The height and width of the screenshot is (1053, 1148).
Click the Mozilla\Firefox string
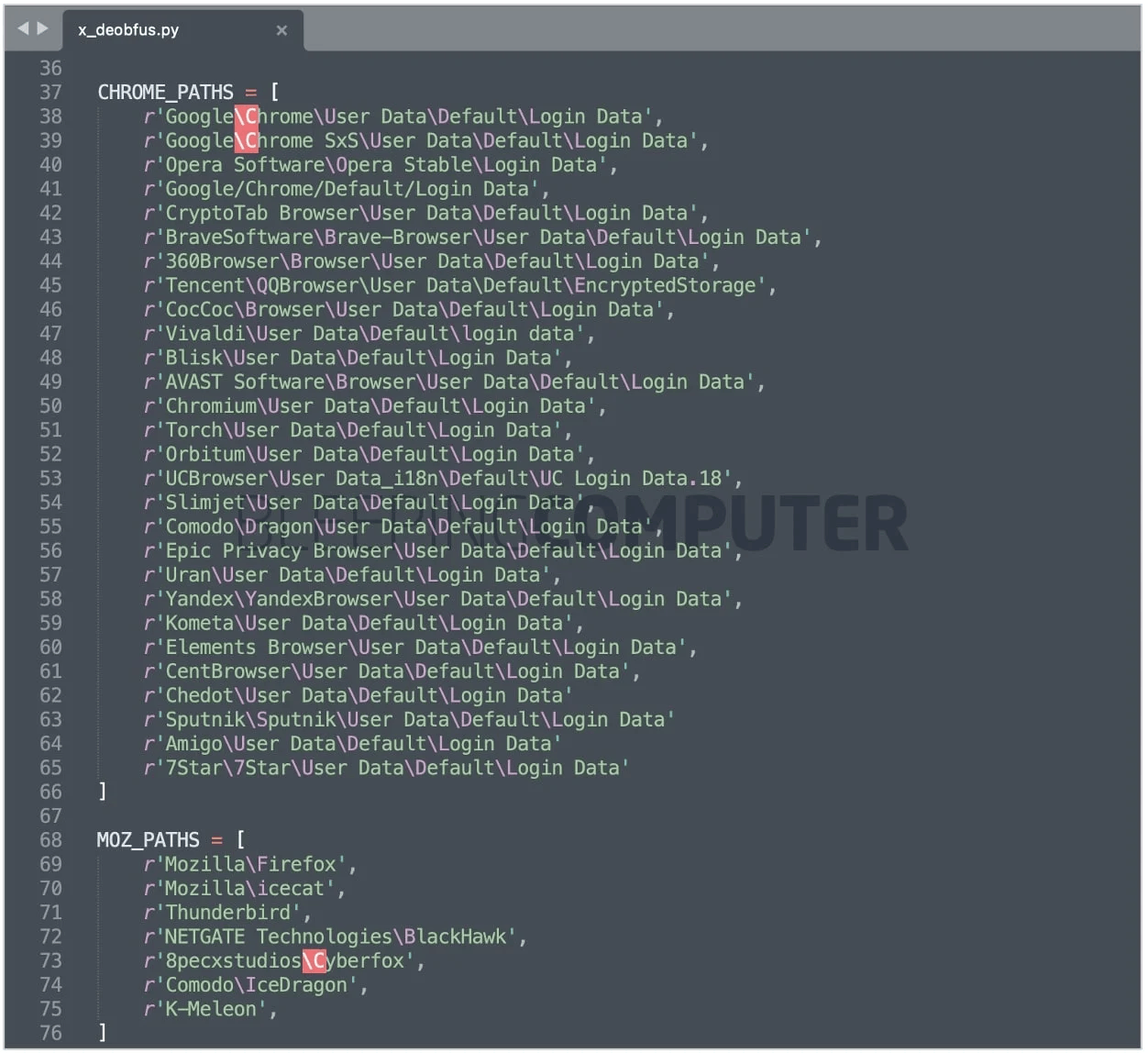(246, 864)
